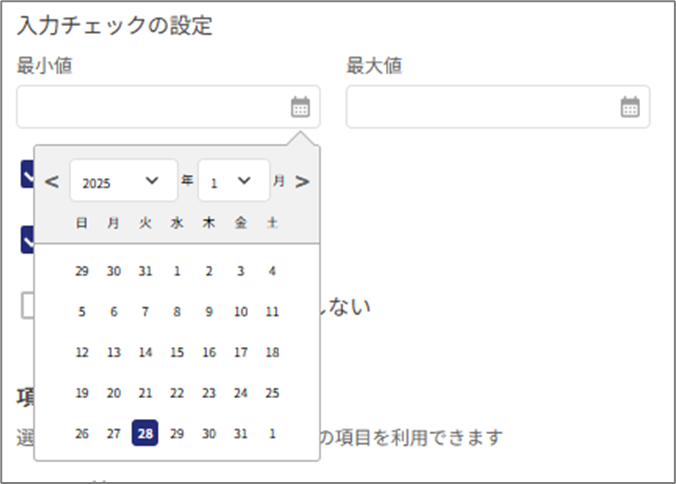The image size is (676, 484).
Task: Uncheck the first checked checkbox below 最小値
Action: pos(27,174)
